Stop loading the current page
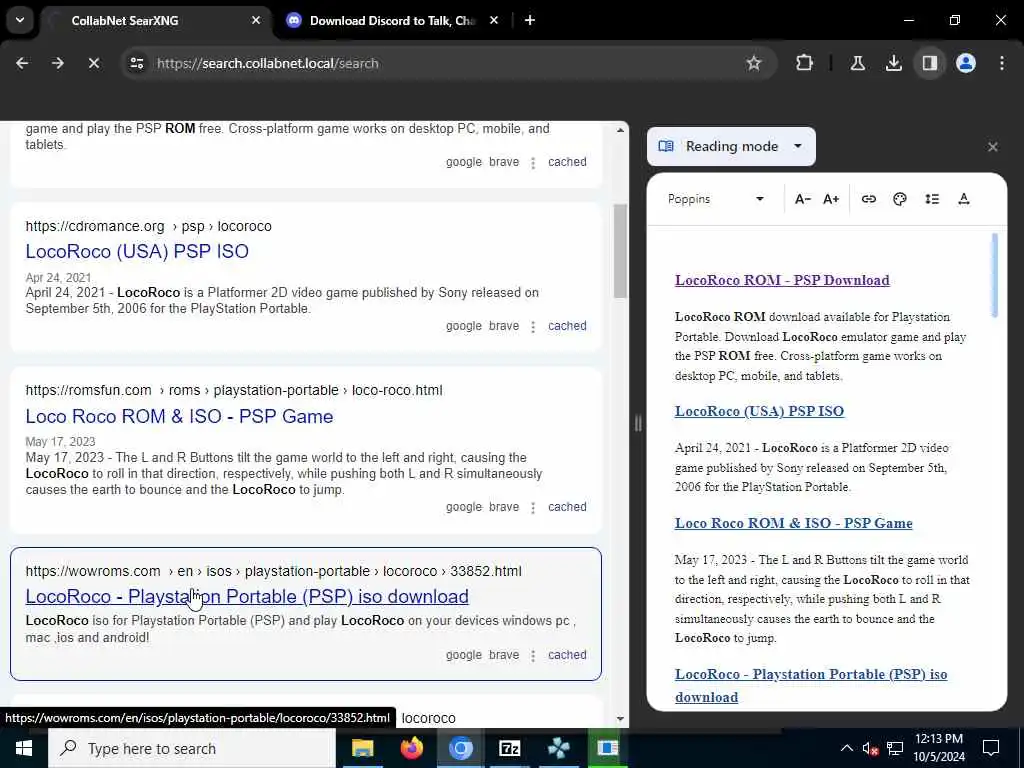This screenshot has width=1024, height=768. coord(94,63)
